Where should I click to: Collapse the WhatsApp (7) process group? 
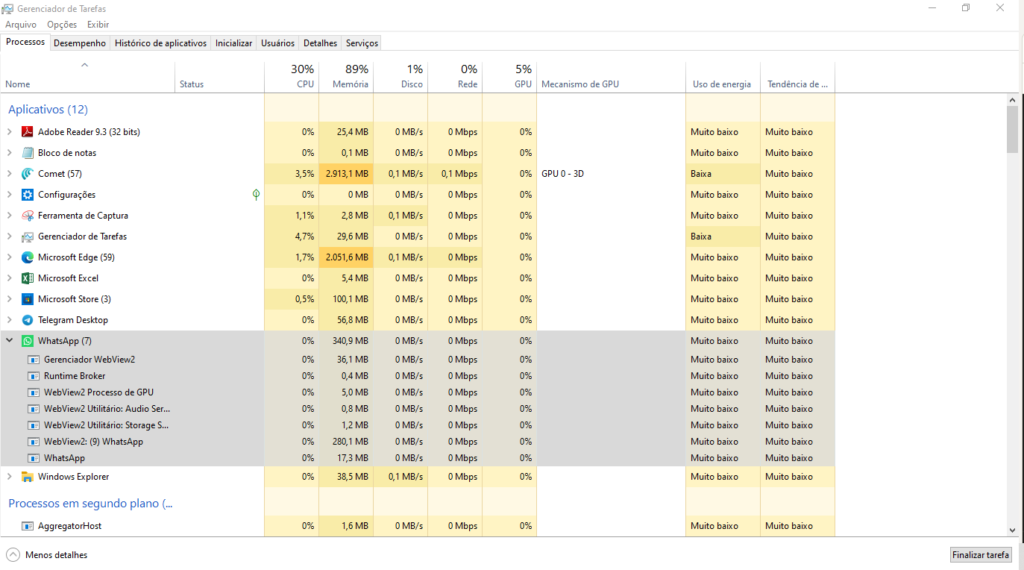tap(9, 340)
